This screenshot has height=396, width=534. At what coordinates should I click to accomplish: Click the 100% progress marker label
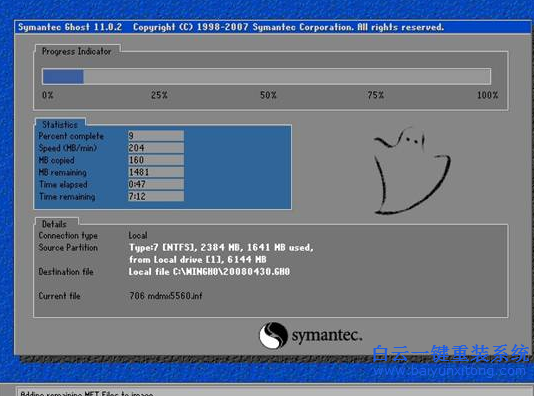(x=487, y=95)
